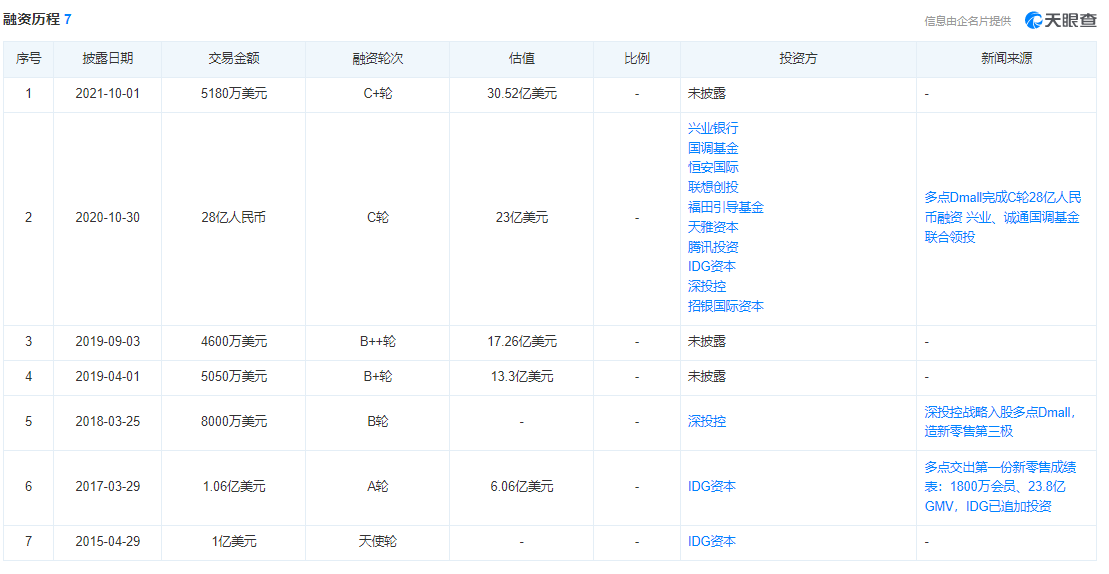Open news 深投控战略入股多点Dmall
Viewport: 1109px width, 574px height.
[x=1000, y=421]
